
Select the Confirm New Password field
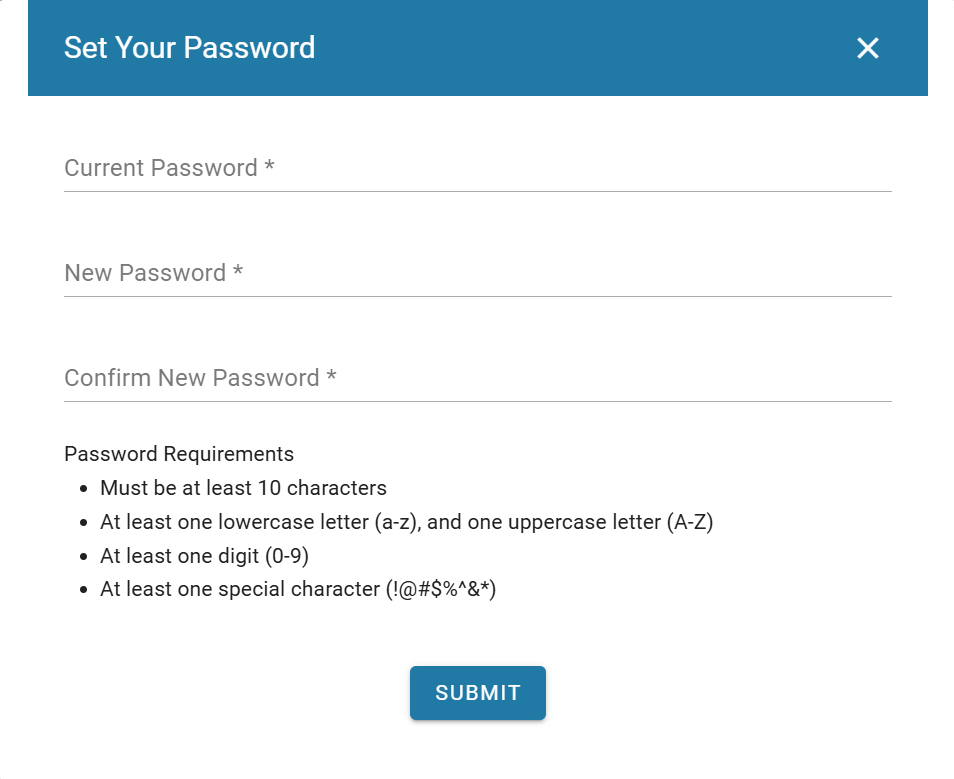coord(477,378)
